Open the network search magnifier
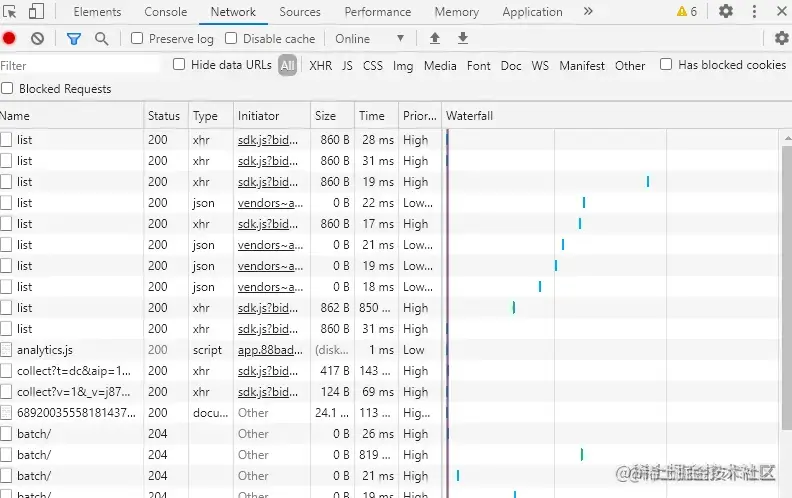Viewport: 792px width, 498px height. [x=102, y=38]
